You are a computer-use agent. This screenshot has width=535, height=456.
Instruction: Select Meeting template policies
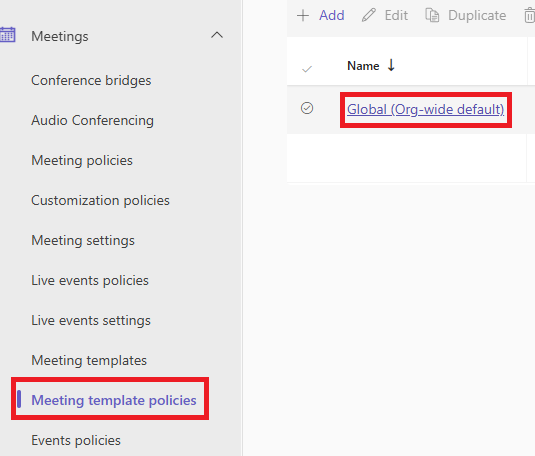coord(114,400)
